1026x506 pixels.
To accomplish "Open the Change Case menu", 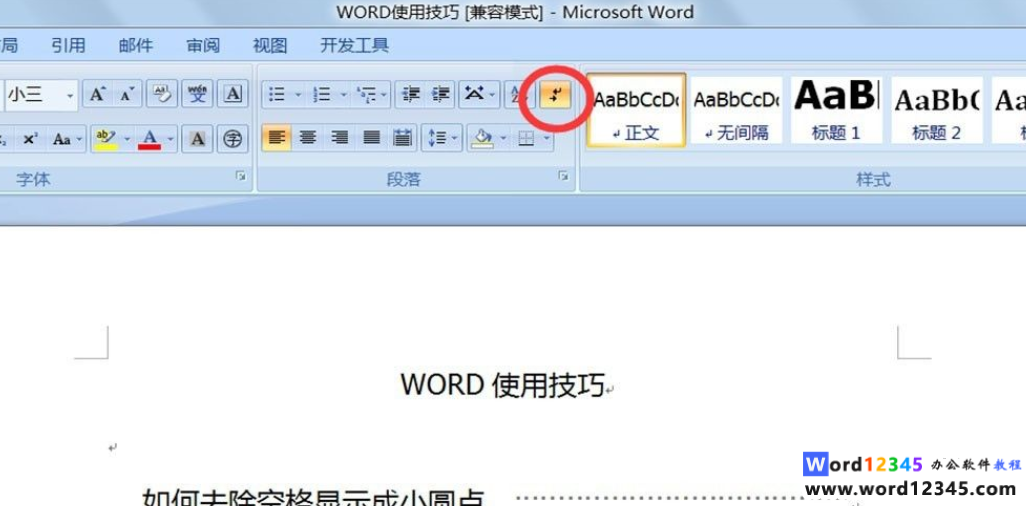I will pyautogui.click(x=66, y=139).
